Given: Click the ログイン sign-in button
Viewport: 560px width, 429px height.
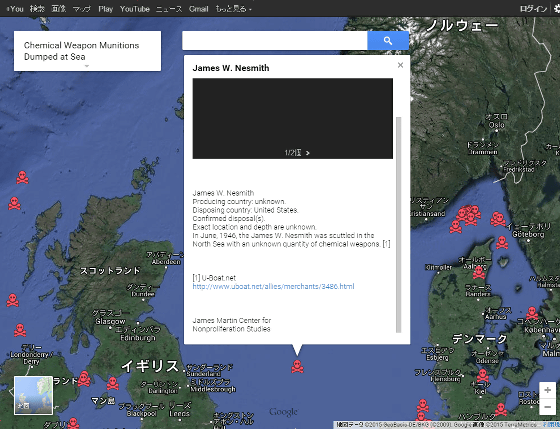Looking at the screenshot, I should 533,9.
